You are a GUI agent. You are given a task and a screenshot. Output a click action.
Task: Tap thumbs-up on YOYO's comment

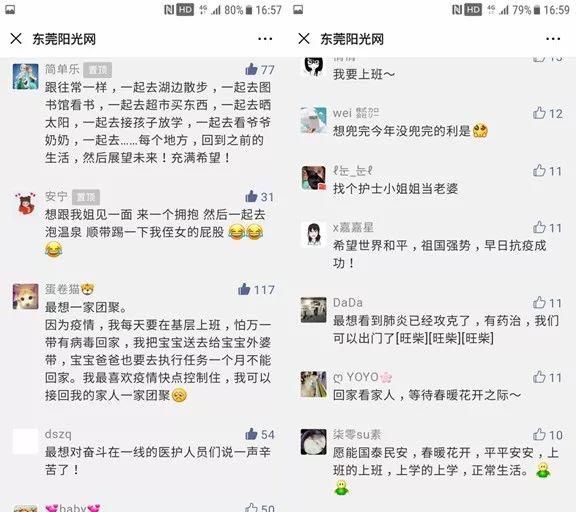click(539, 377)
